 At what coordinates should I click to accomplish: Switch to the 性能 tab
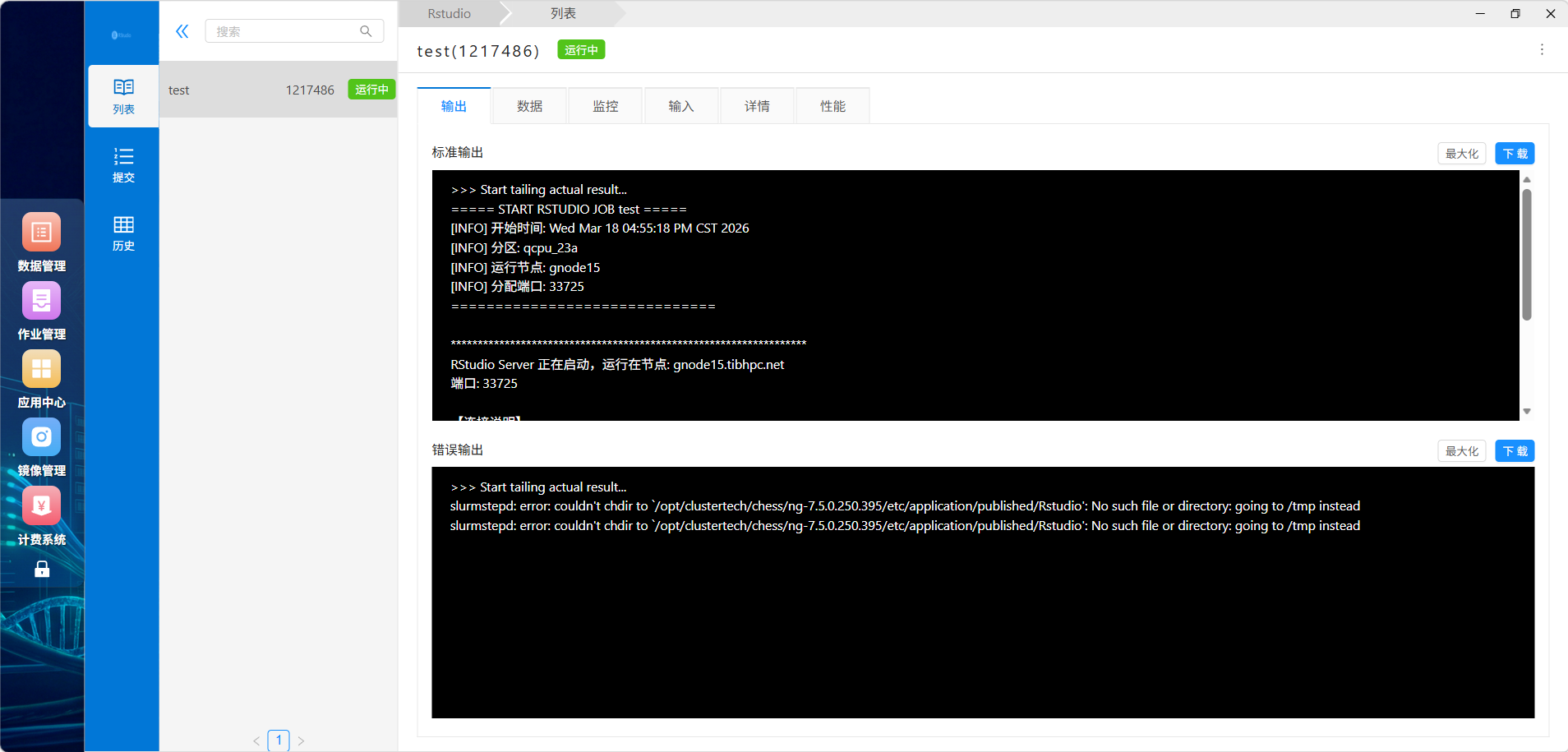click(x=833, y=106)
